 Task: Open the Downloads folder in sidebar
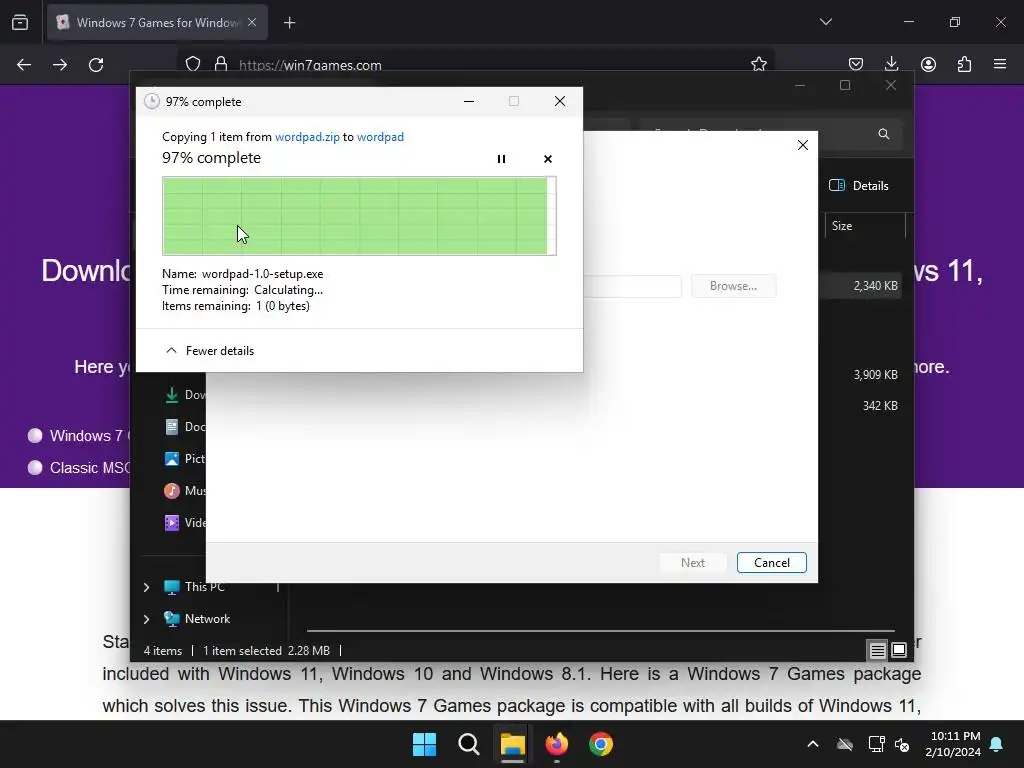point(185,394)
